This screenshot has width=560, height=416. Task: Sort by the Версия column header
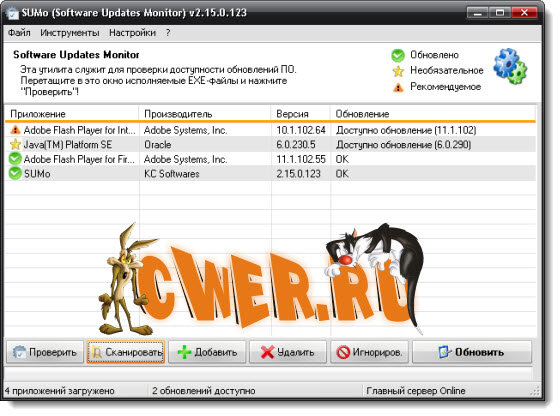click(x=300, y=114)
